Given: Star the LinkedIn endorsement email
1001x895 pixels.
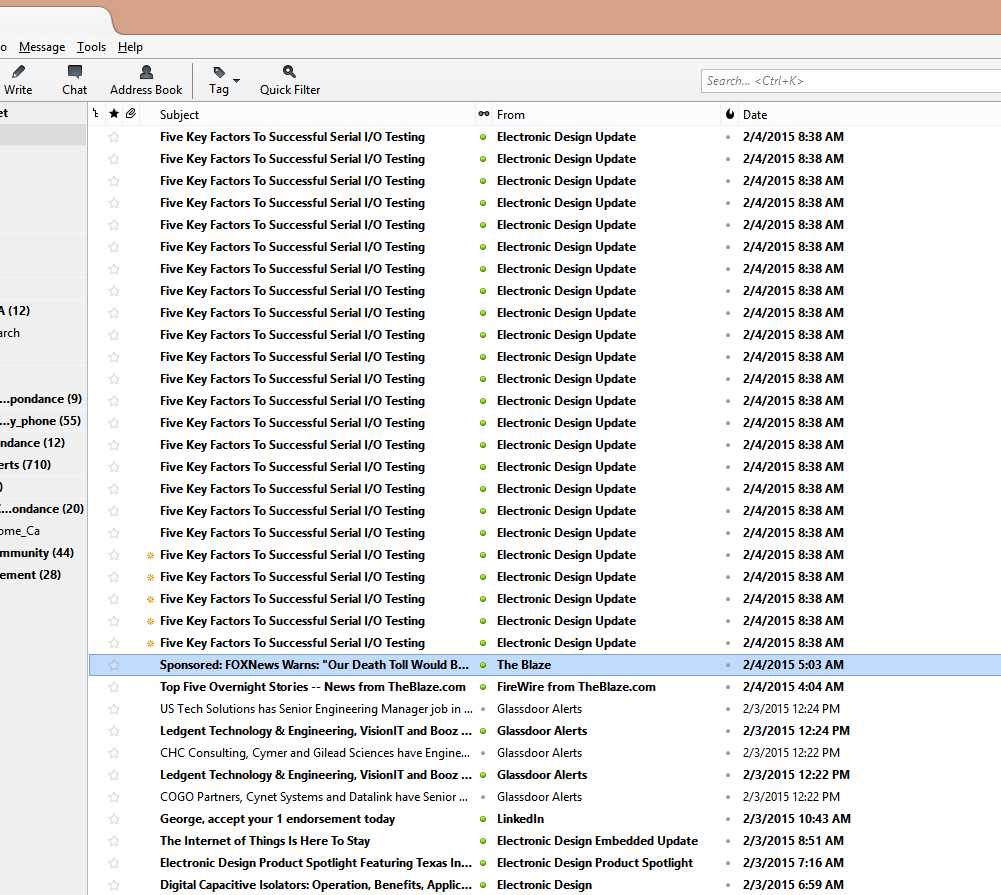Looking at the screenshot, I should tap(114, 819).
